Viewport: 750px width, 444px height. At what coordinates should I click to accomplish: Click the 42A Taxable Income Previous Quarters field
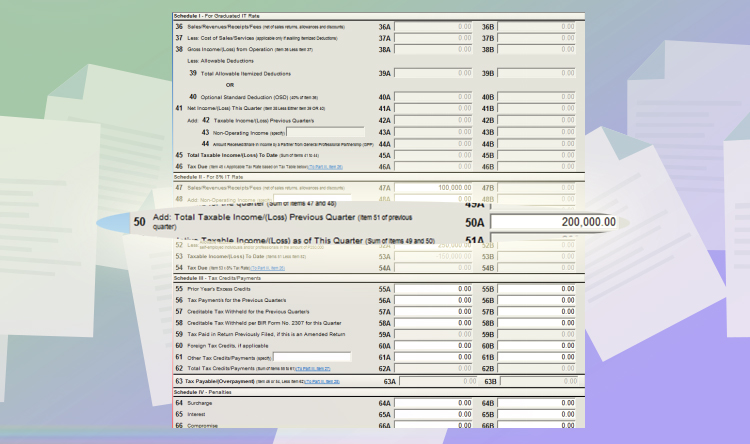pos(433,120)
